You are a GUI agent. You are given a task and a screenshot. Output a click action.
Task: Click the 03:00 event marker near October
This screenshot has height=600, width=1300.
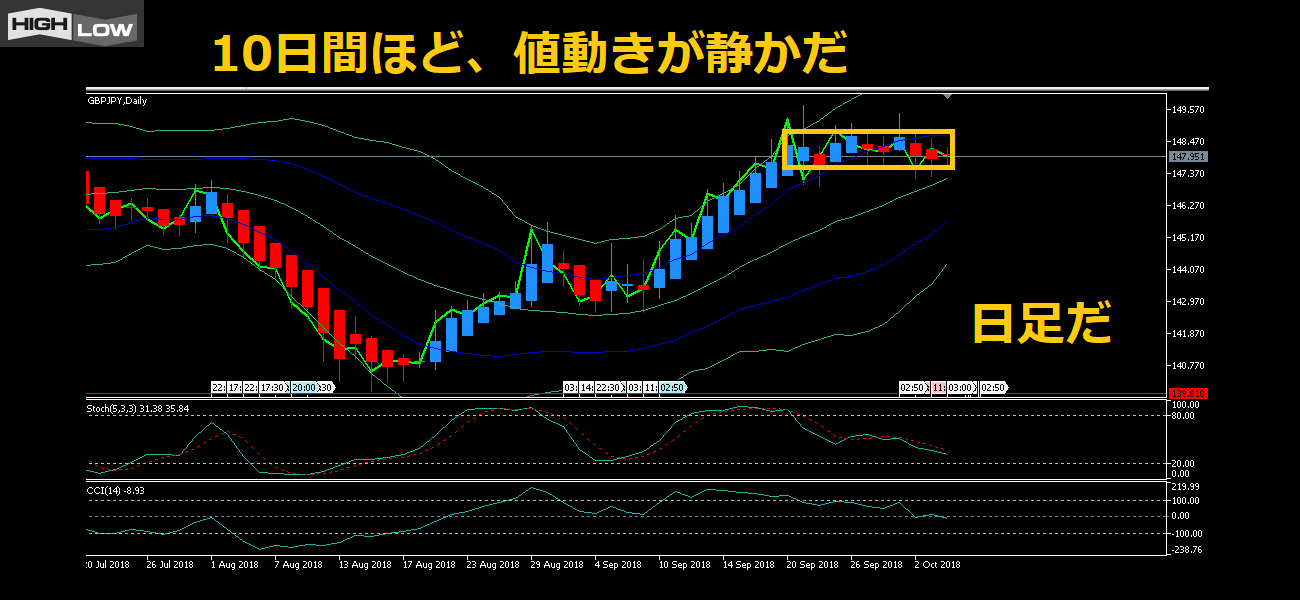pos(961,387)
